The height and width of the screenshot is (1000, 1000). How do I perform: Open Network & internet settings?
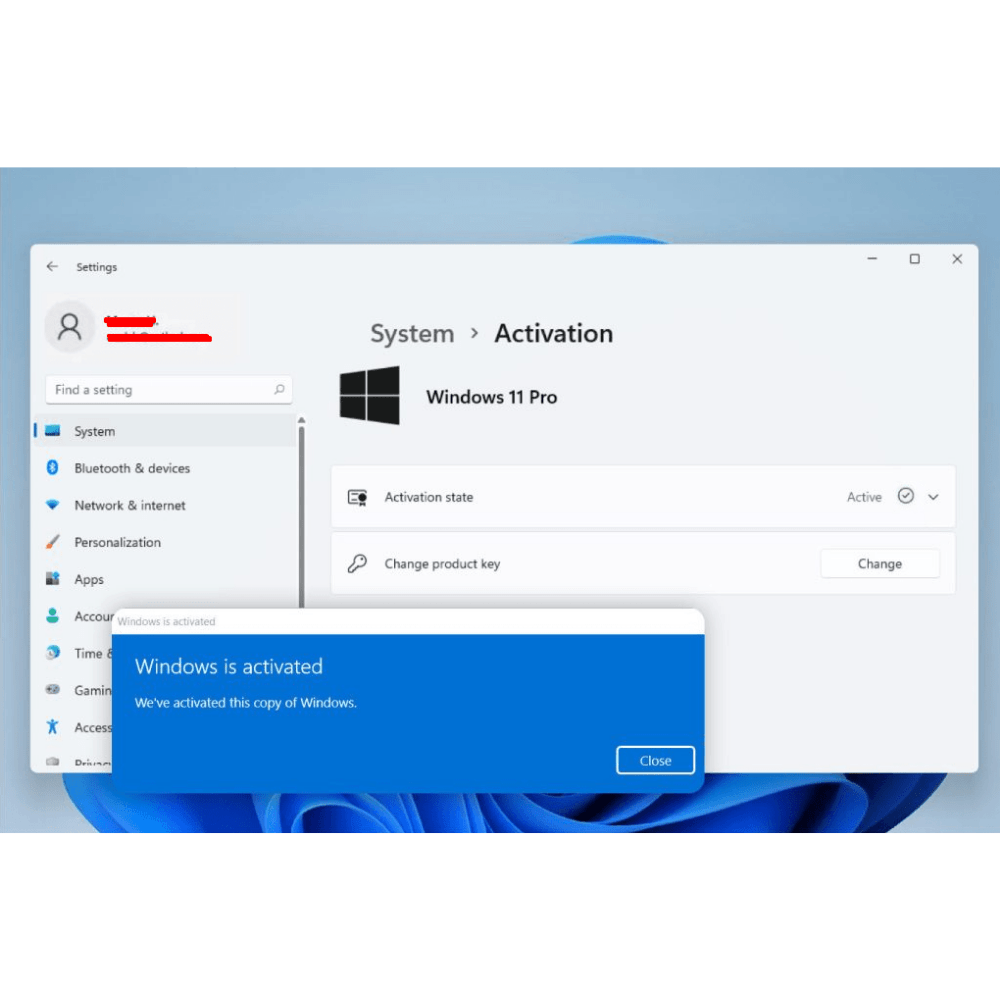pyautogui.click(x=166, y=504)
